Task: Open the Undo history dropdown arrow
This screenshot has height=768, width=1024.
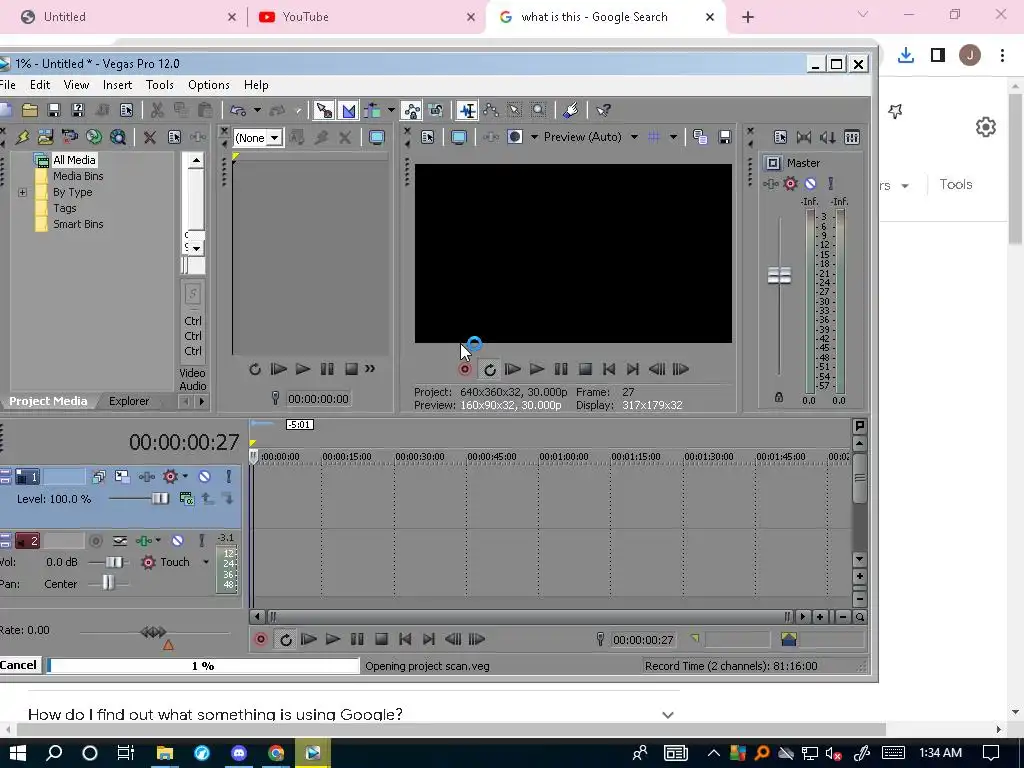Action: tap(257, 110)
